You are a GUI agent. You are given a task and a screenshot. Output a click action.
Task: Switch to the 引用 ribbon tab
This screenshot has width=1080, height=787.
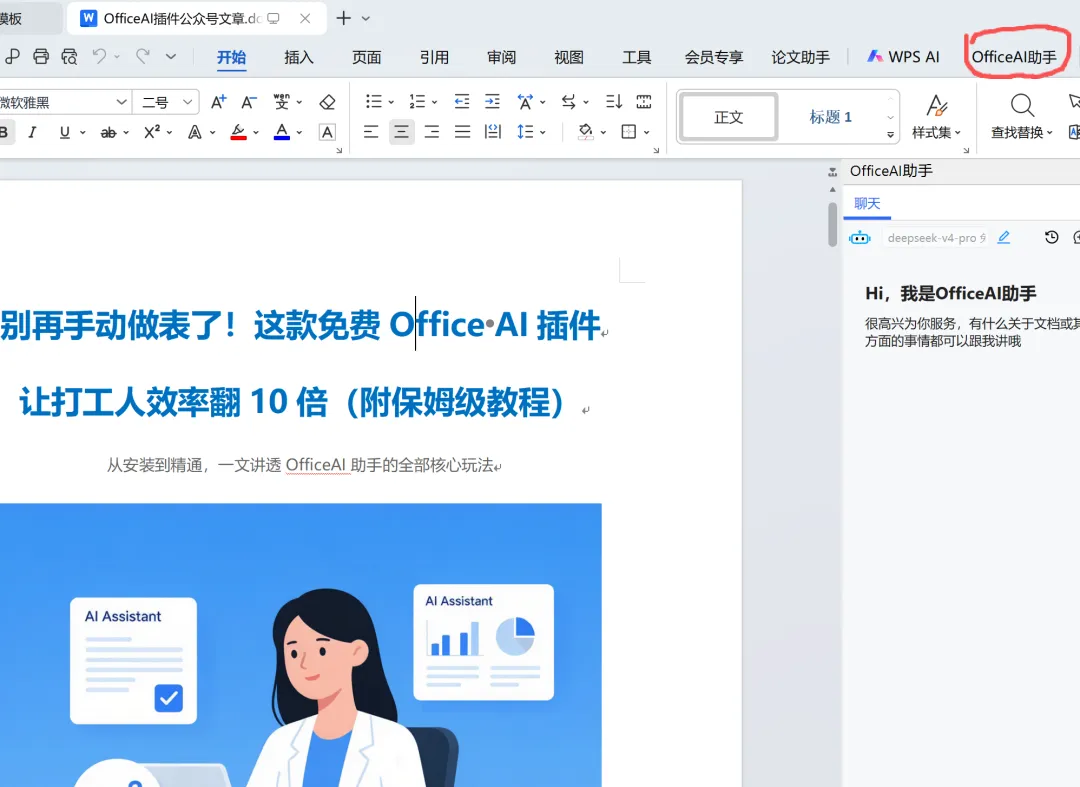(x=434, y=57)
